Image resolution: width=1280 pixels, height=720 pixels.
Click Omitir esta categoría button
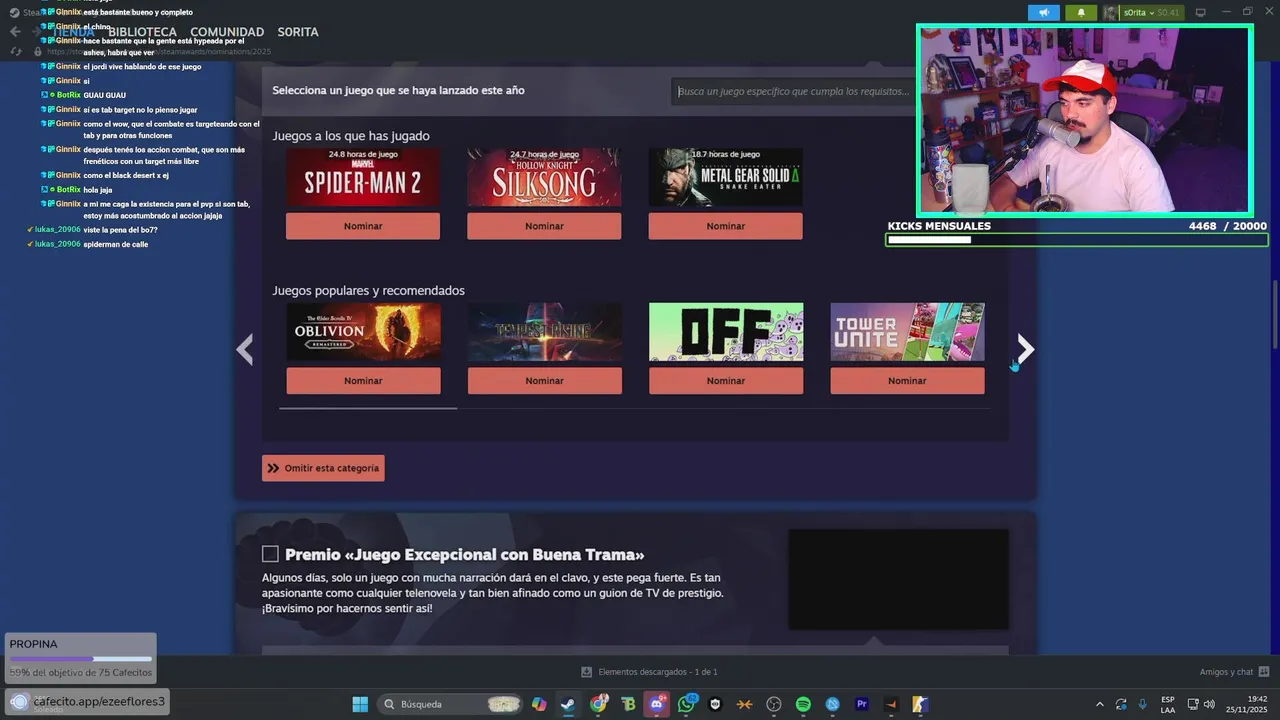(x=323, y=468)
